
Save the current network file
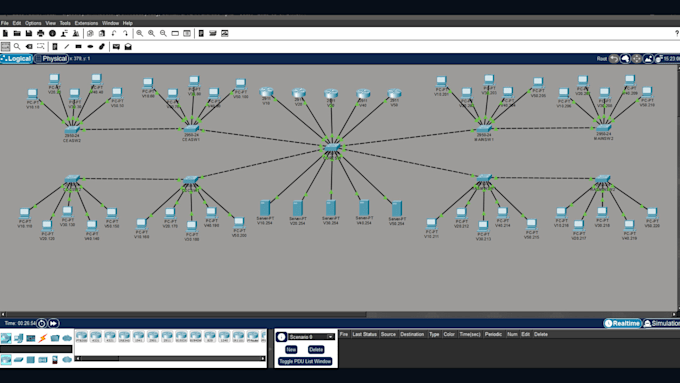pyautogui.click(x=29, y=33)
